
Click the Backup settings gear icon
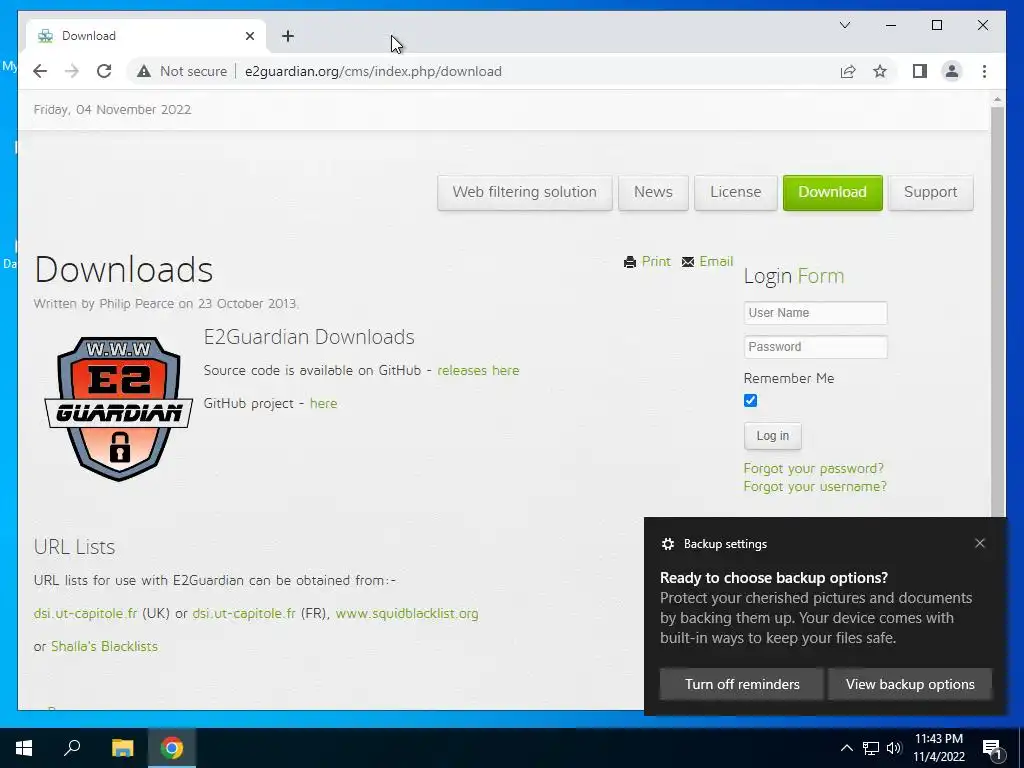(667, 544)
